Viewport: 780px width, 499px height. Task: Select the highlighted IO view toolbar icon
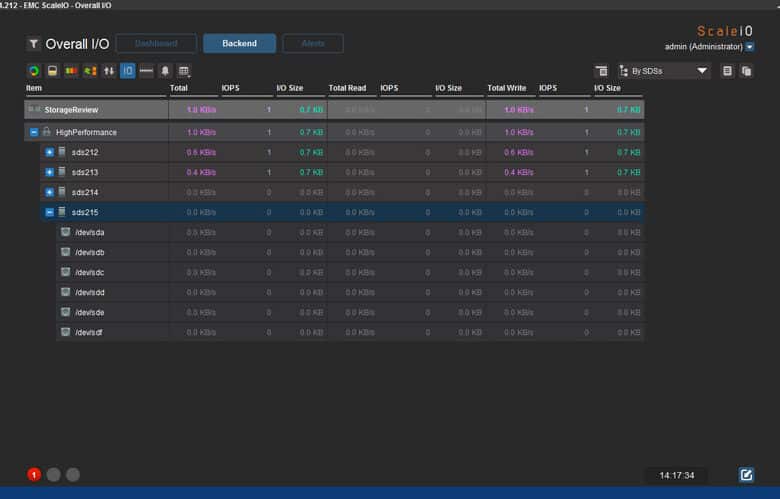127,71
